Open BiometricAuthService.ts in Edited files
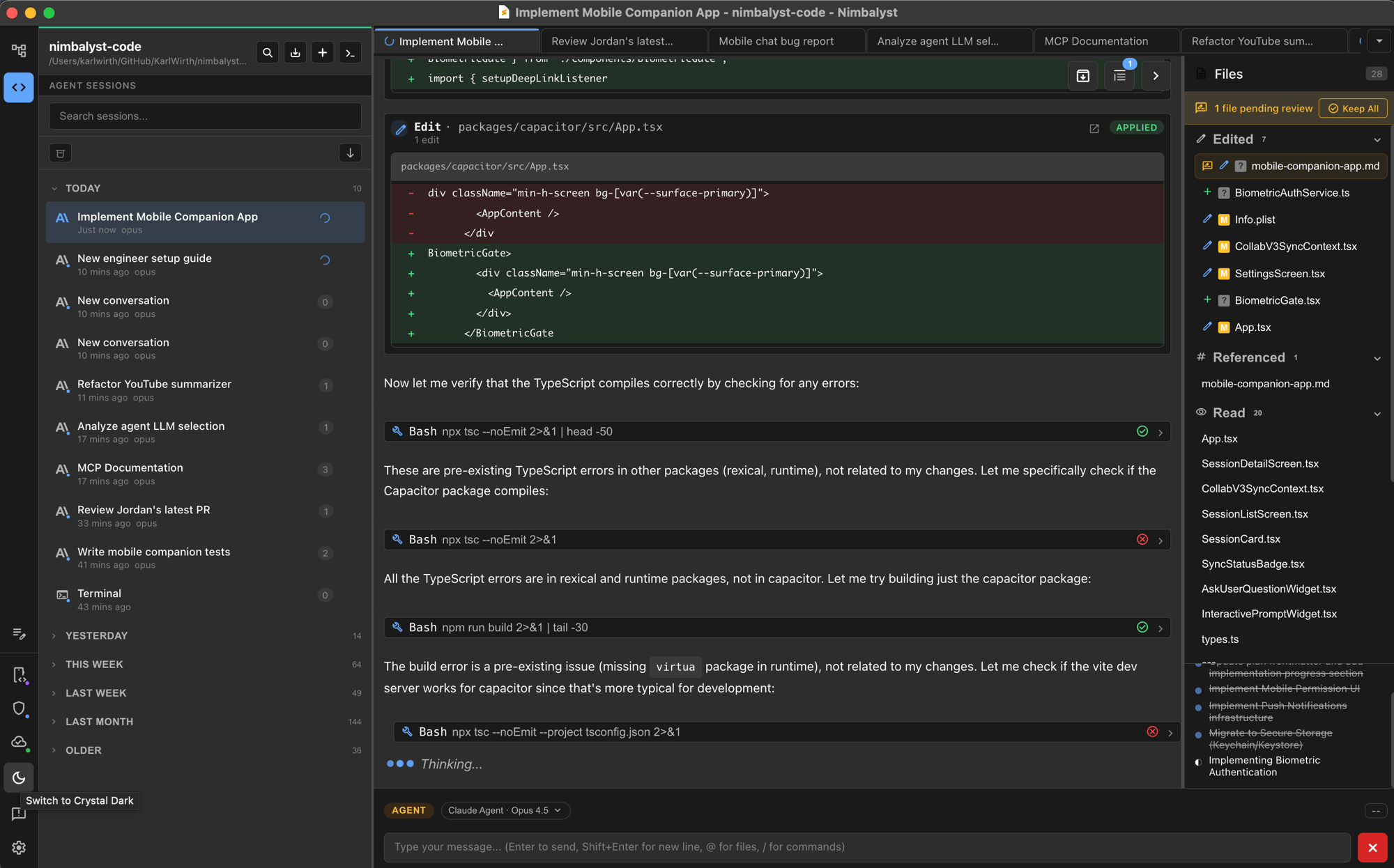Image resolution: width=1394 pixels, height=868 pixels. 1292,193
